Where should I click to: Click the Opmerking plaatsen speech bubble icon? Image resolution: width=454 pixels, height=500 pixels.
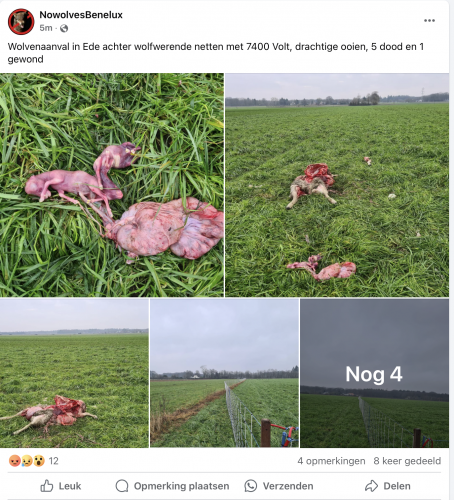pyautogui.click(x=122, y=486)
